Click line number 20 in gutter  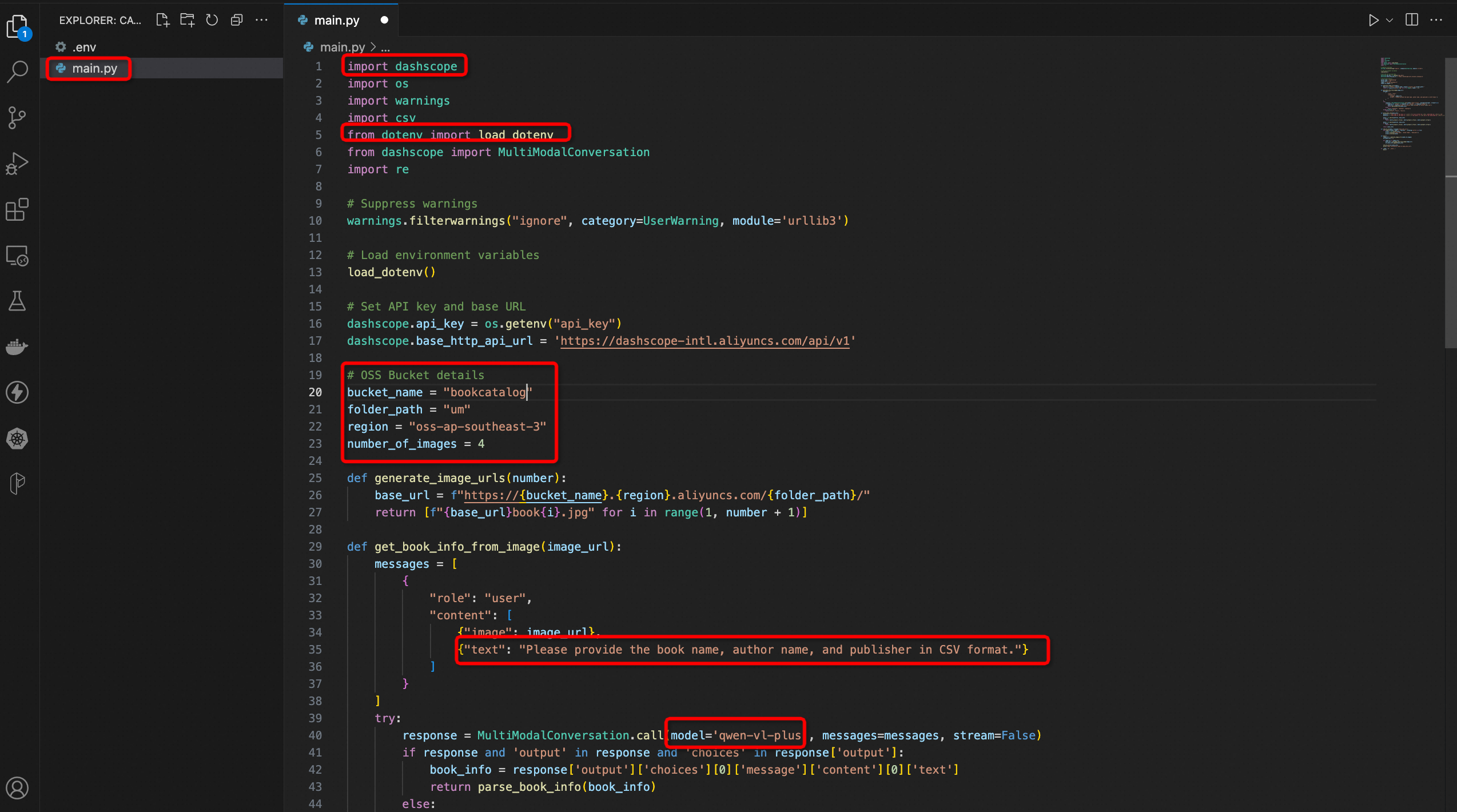[315, 392]
